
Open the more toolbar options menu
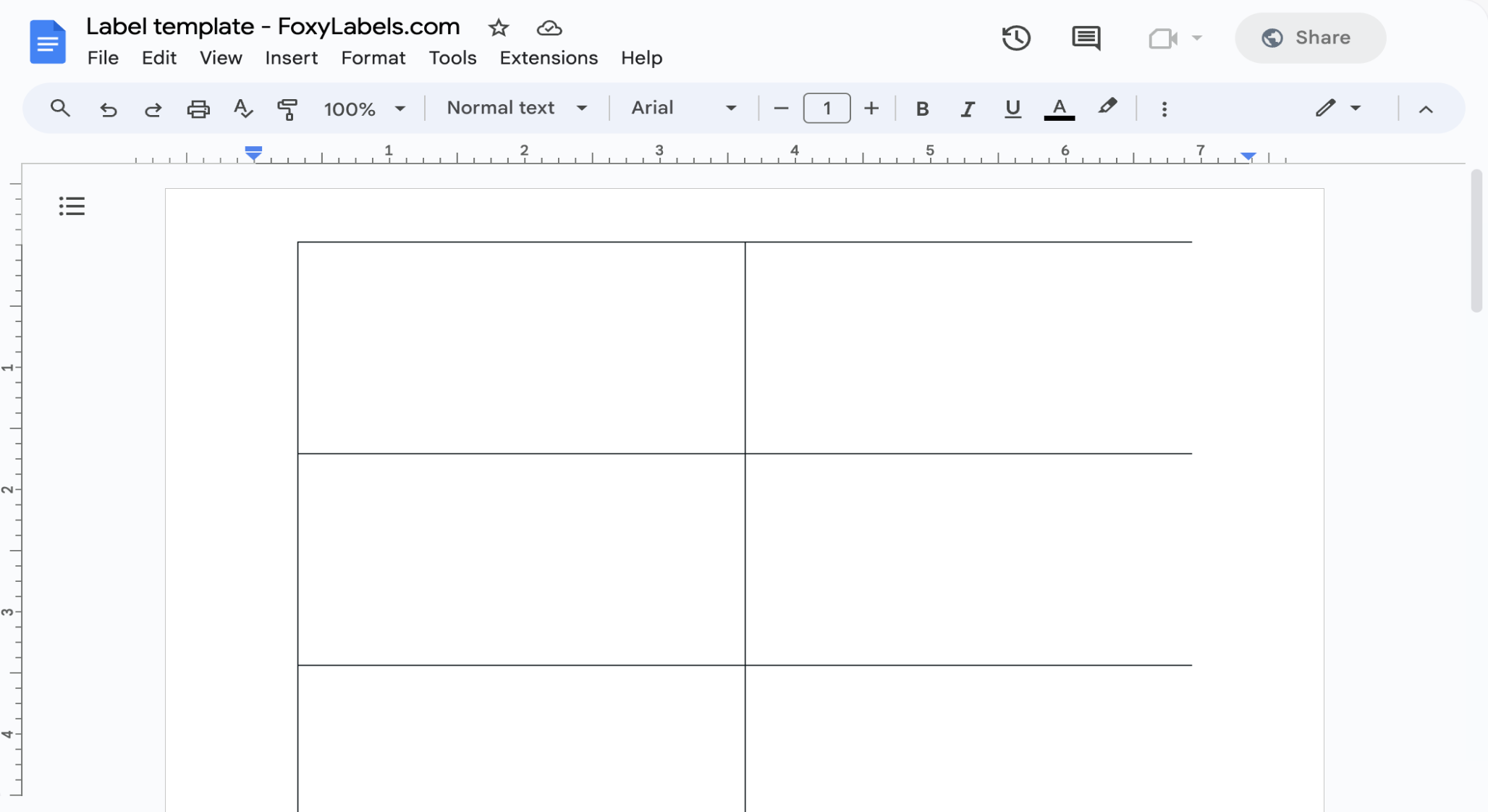tap(1164, 109)
